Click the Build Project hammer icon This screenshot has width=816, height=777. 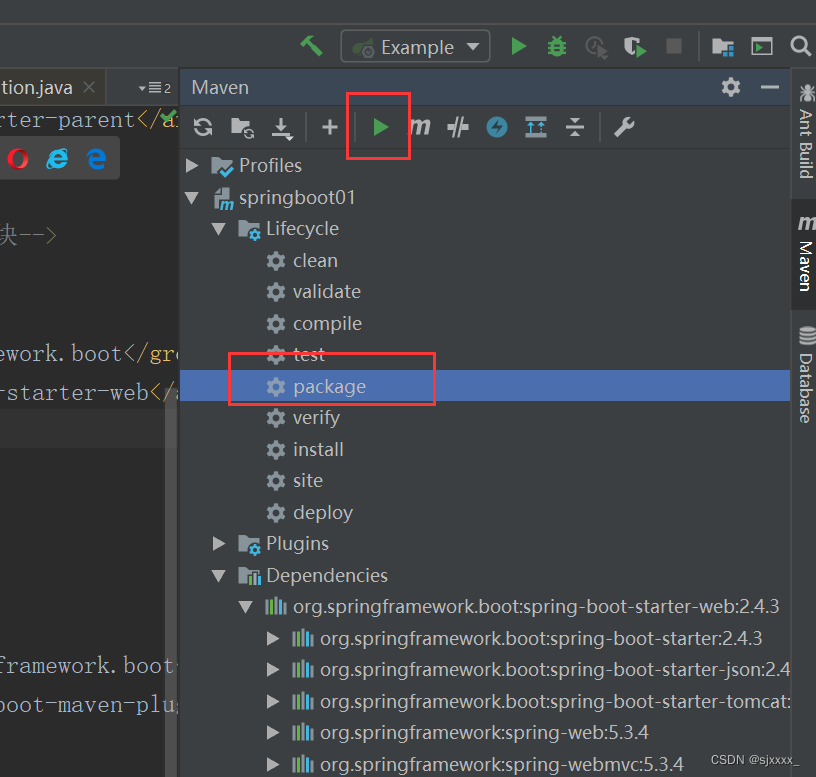point(312,46)
